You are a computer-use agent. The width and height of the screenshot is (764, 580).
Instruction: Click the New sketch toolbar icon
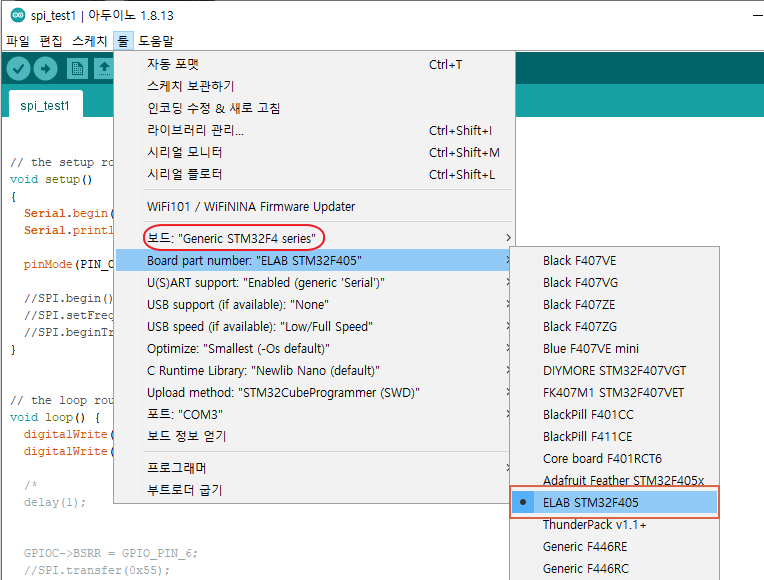click(x=77, y=69)
